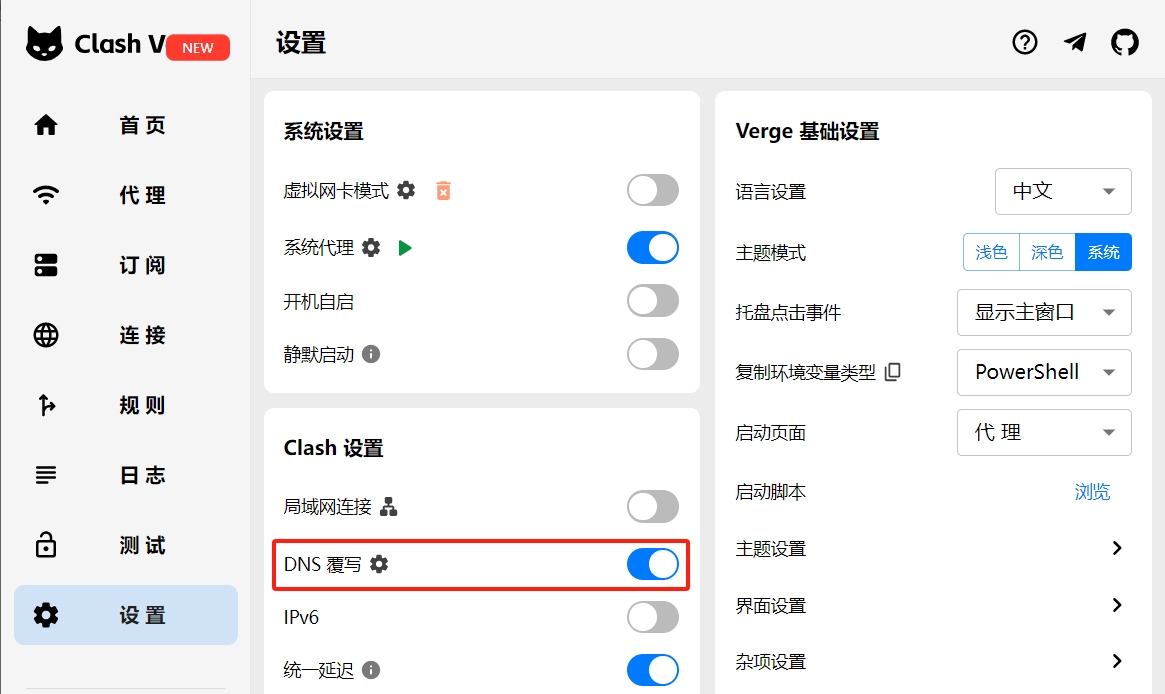Click the 浏览 link for 启动脚本

(1092, 491)
